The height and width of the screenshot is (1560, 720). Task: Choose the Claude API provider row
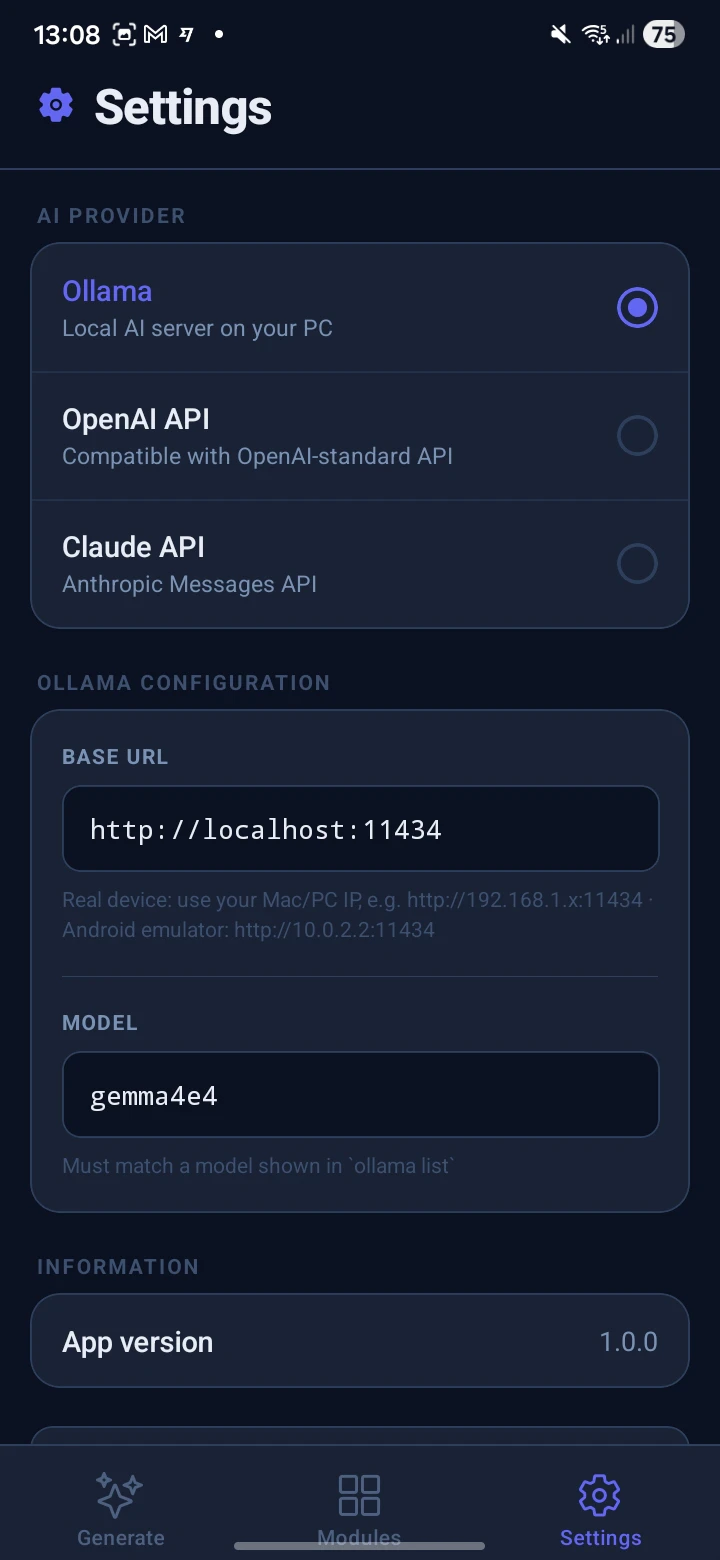coord(360,564)
